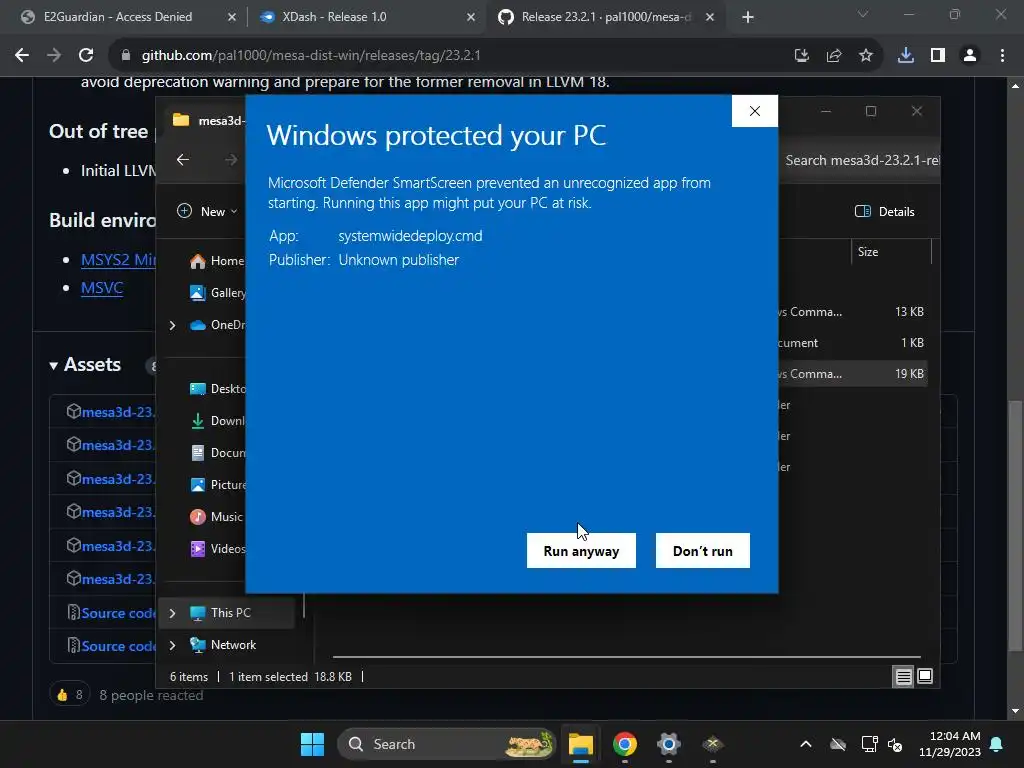Open Chrome three-dot menu
The width and height of the screenshot is (1024, 768).
click(1002, 56)
